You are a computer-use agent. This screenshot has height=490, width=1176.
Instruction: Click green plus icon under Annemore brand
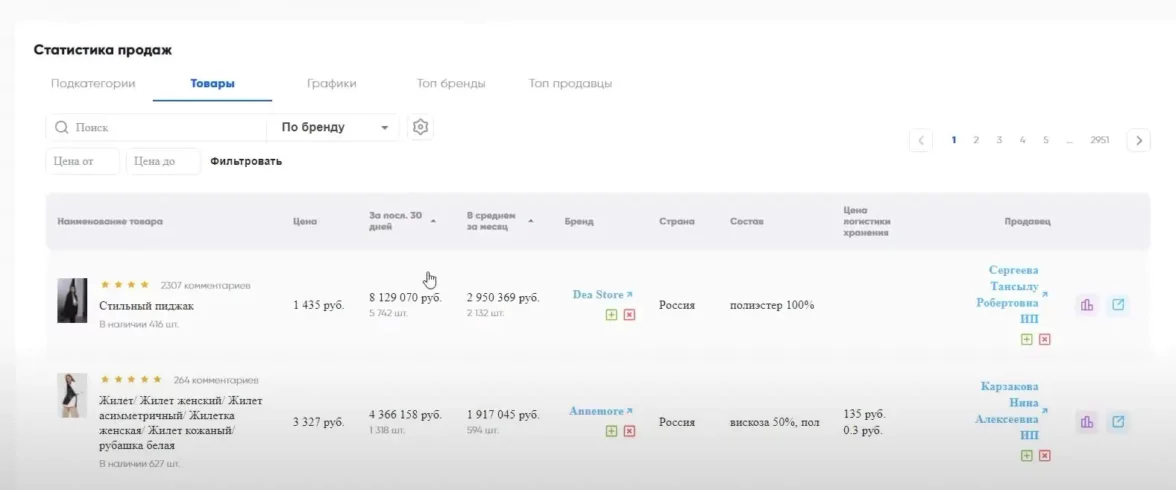610,431
